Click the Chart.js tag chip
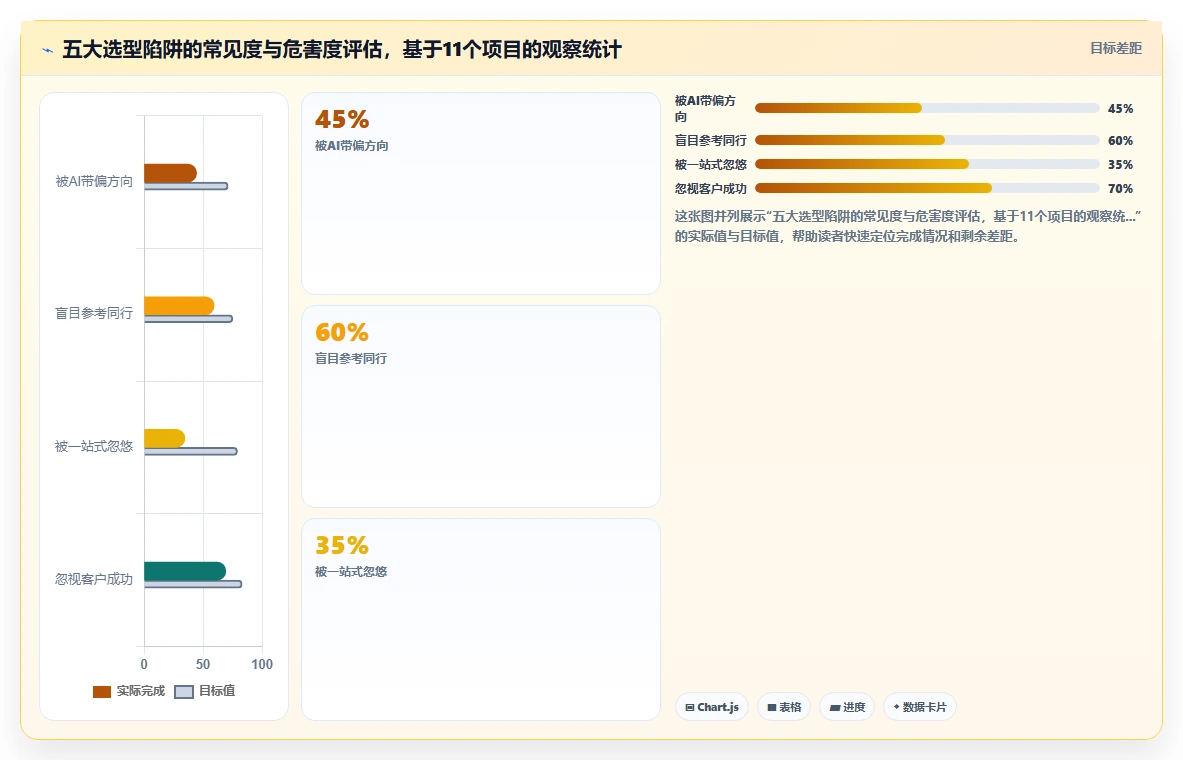Image resolution: width=1183 pixels, height=760 pixels. point(711,707)
